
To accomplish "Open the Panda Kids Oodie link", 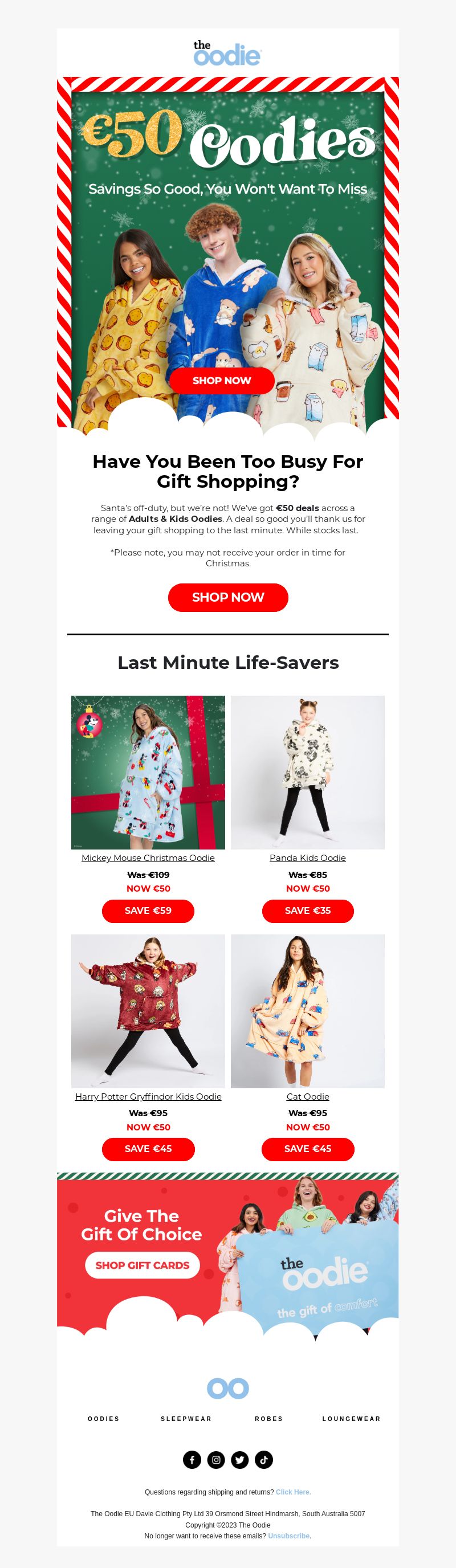I will click(307, 857).
